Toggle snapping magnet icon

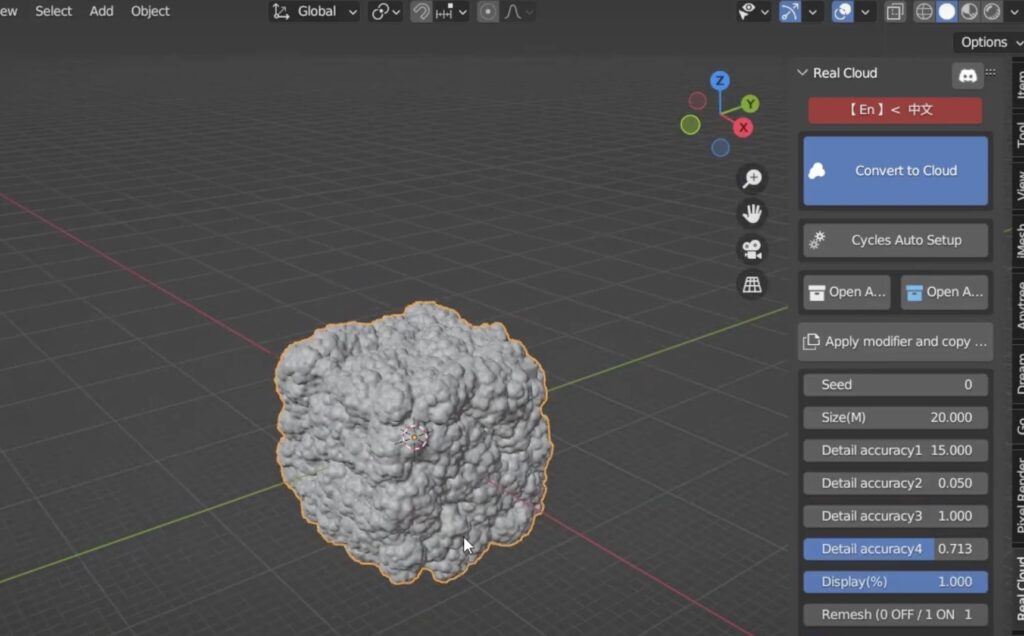point(421,12)
